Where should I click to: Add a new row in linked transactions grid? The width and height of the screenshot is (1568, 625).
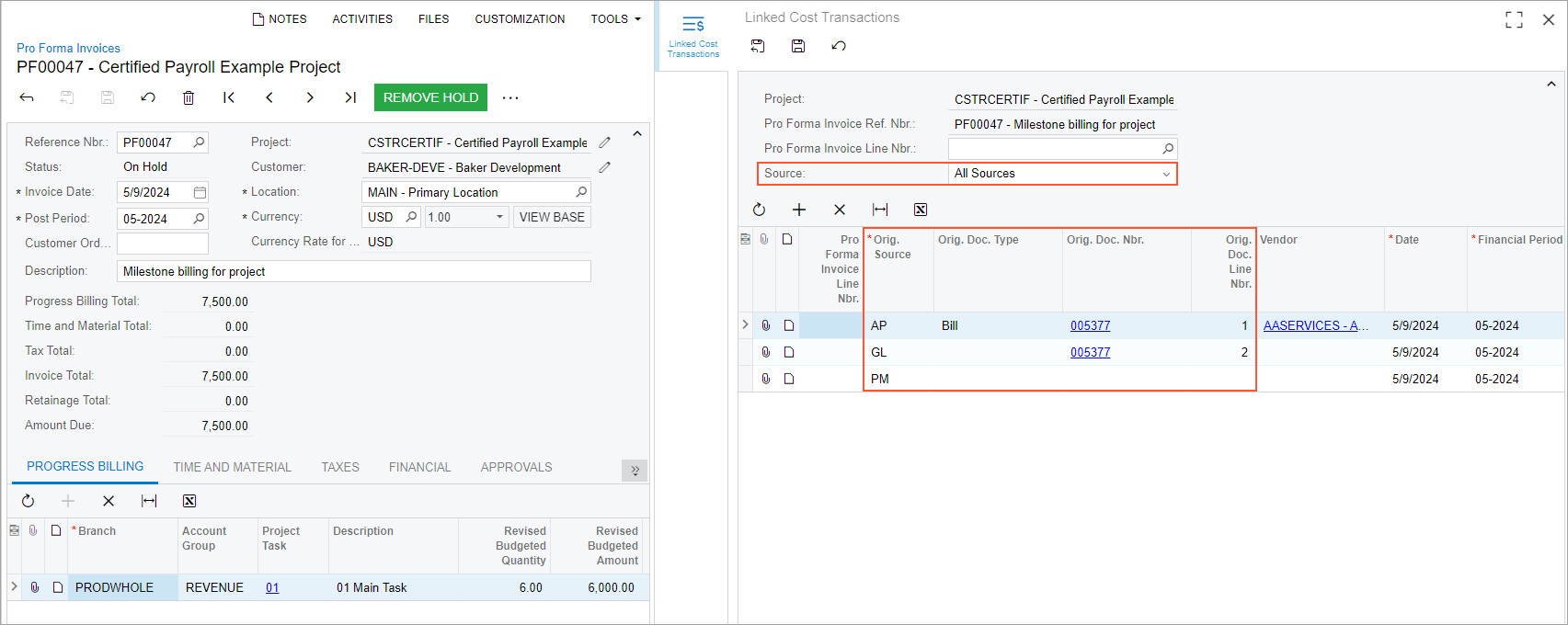[799, 210]
